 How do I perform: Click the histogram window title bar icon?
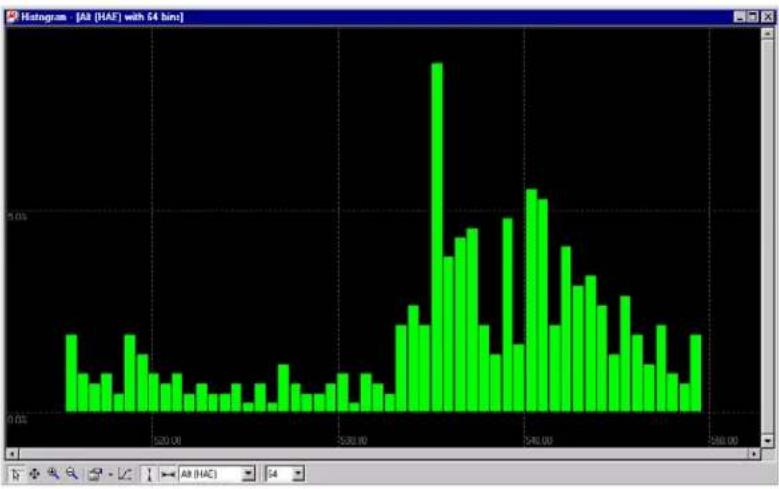tap(12, 17)
